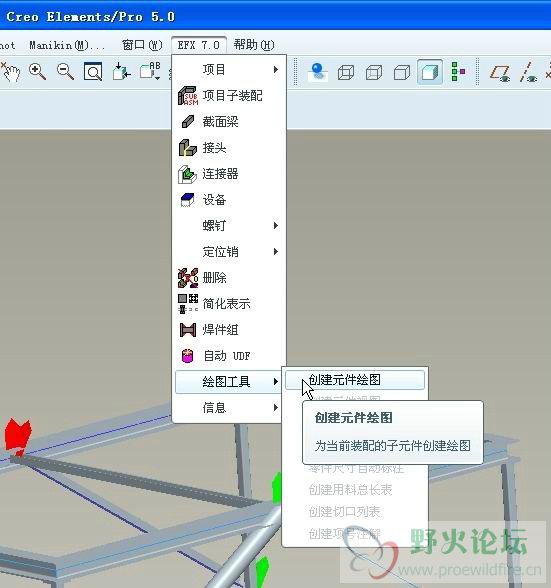Image resolution: width=551 pixels, height=588 pixels.
Task: Select the shaded display icon
Action: tap(430, 72)
